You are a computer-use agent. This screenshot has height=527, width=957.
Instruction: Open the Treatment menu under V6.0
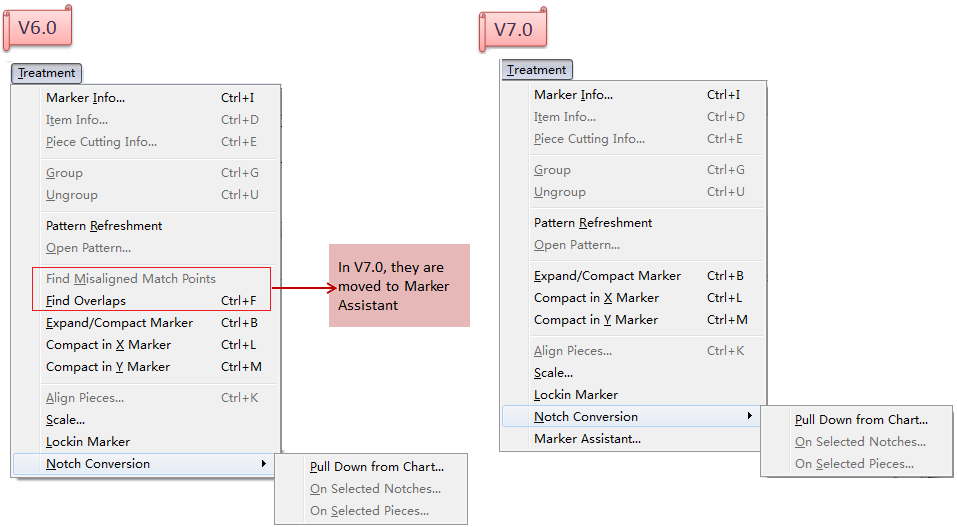[46, 73]
